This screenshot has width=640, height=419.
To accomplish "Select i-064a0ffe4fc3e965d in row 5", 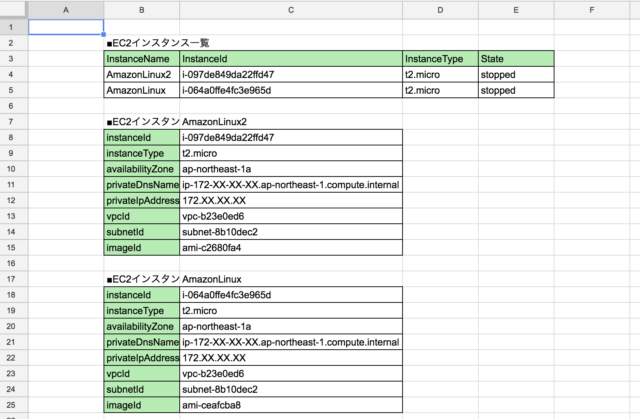I will click(x=291, y=90).
